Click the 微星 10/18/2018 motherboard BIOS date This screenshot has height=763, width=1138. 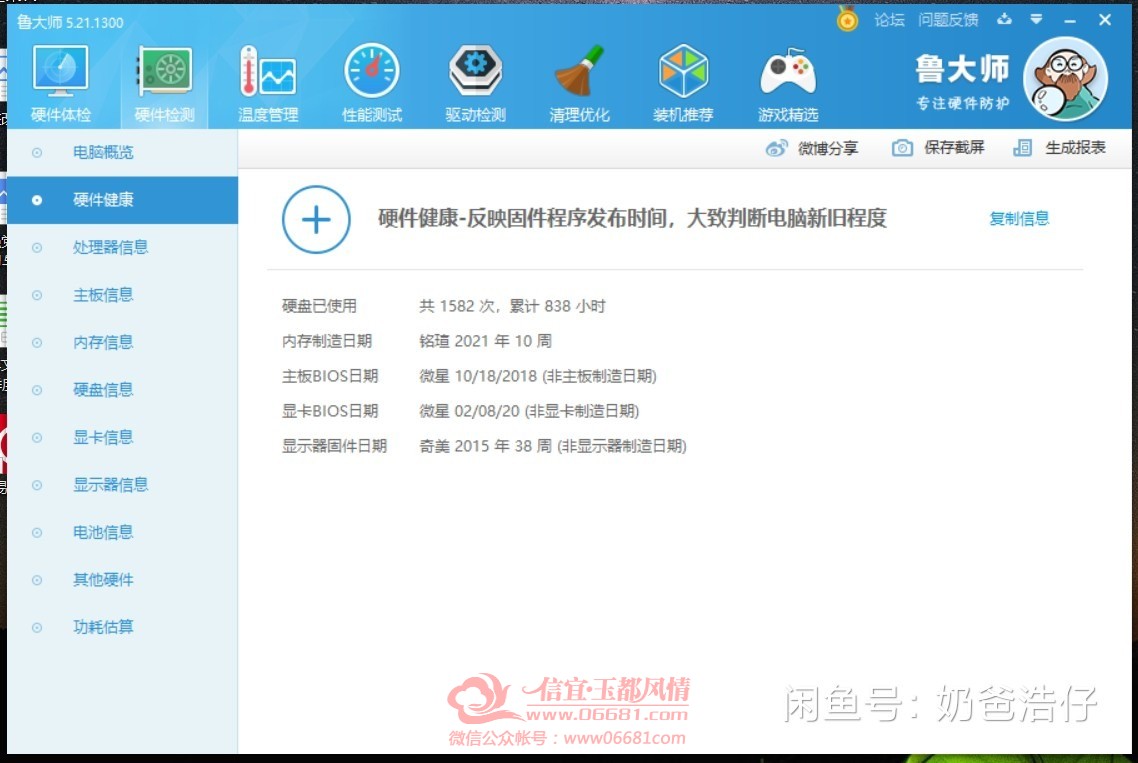[x=538, y=376]
